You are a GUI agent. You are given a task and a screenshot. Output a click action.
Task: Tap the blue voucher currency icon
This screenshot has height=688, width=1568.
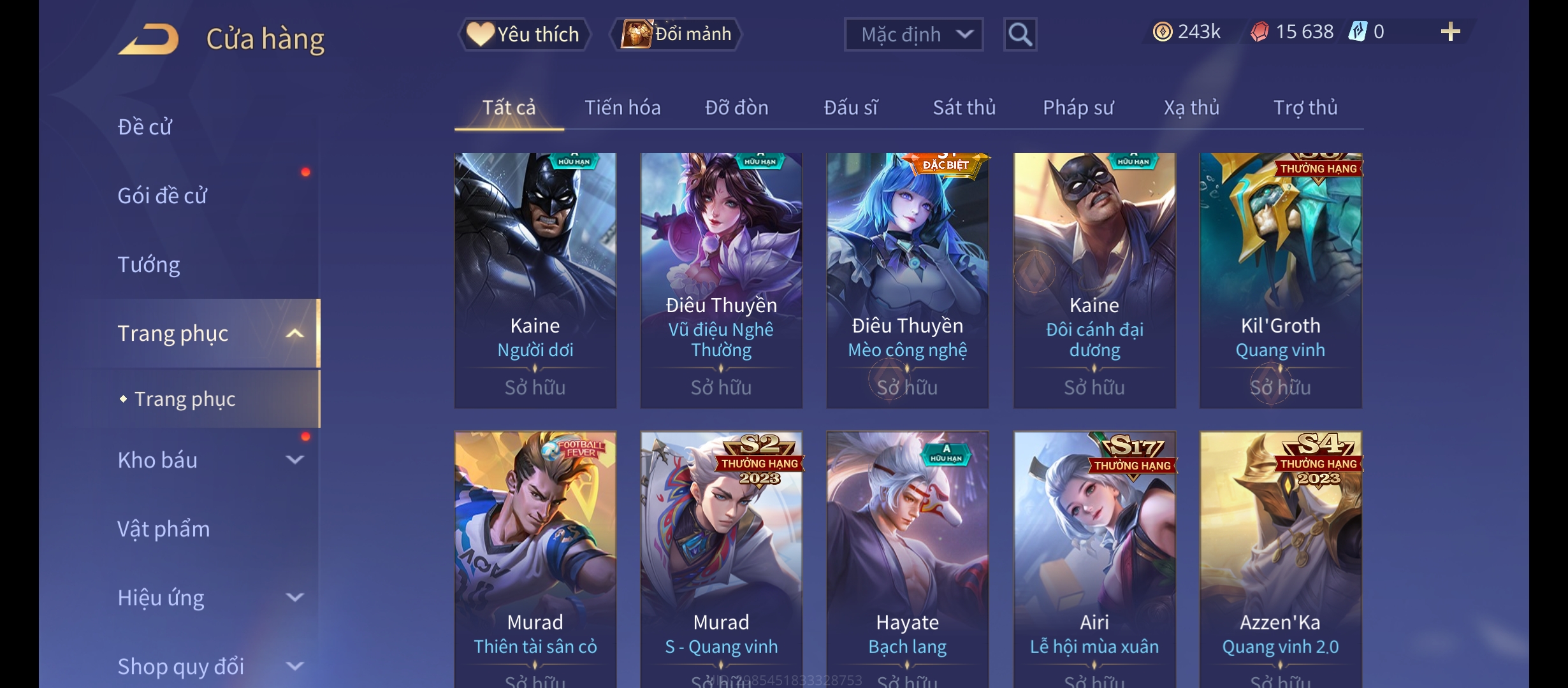tap(1357, 32)
